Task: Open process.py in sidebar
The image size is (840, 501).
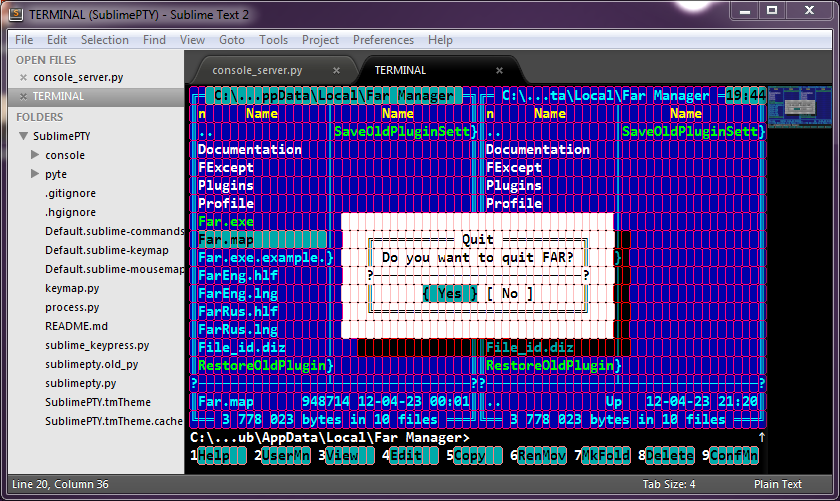Action: 72,307
